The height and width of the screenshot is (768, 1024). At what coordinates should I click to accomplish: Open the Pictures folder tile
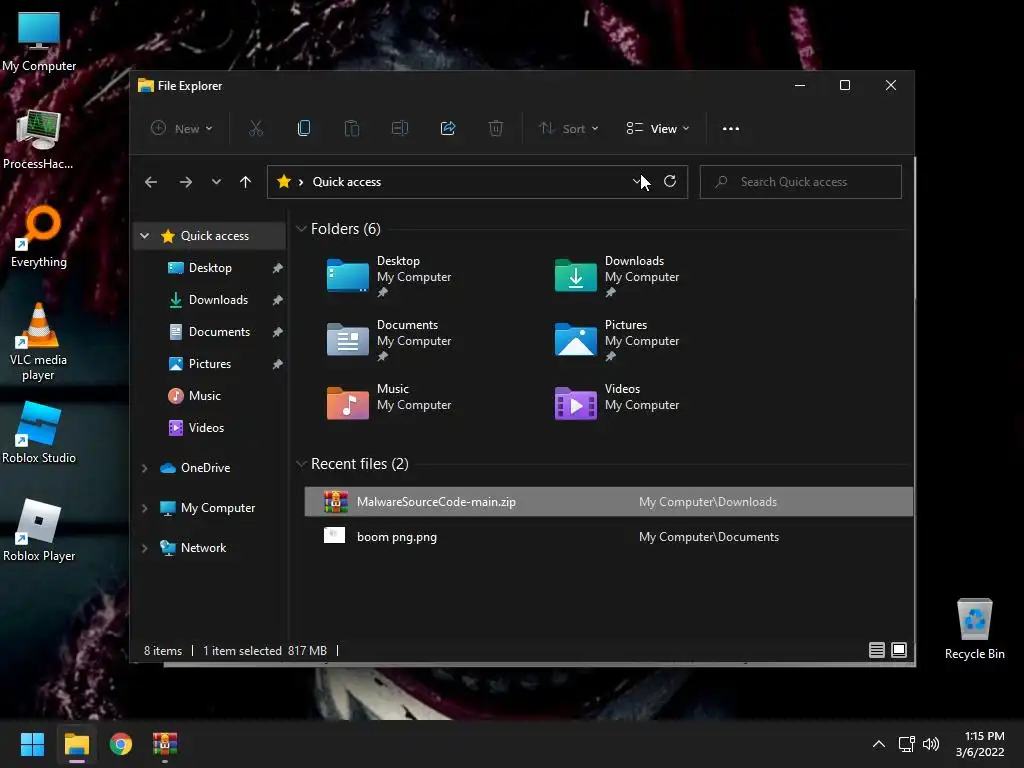coord(617,340)
